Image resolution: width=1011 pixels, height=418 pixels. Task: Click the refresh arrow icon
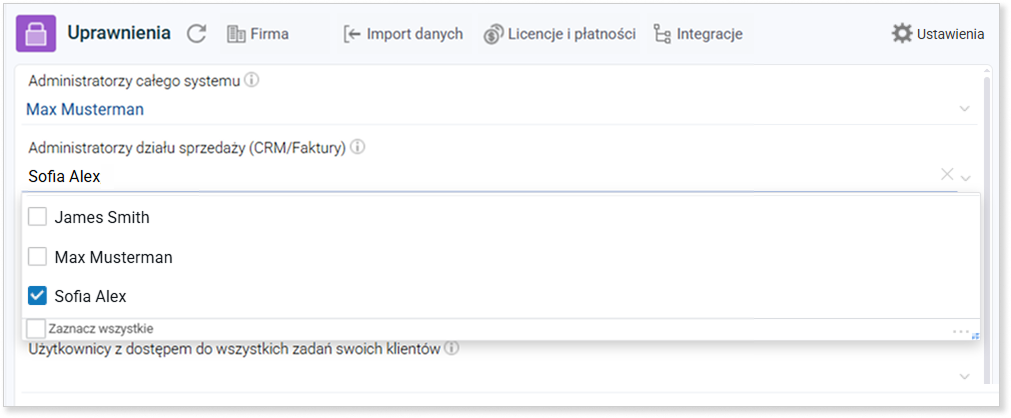(196, 34)
